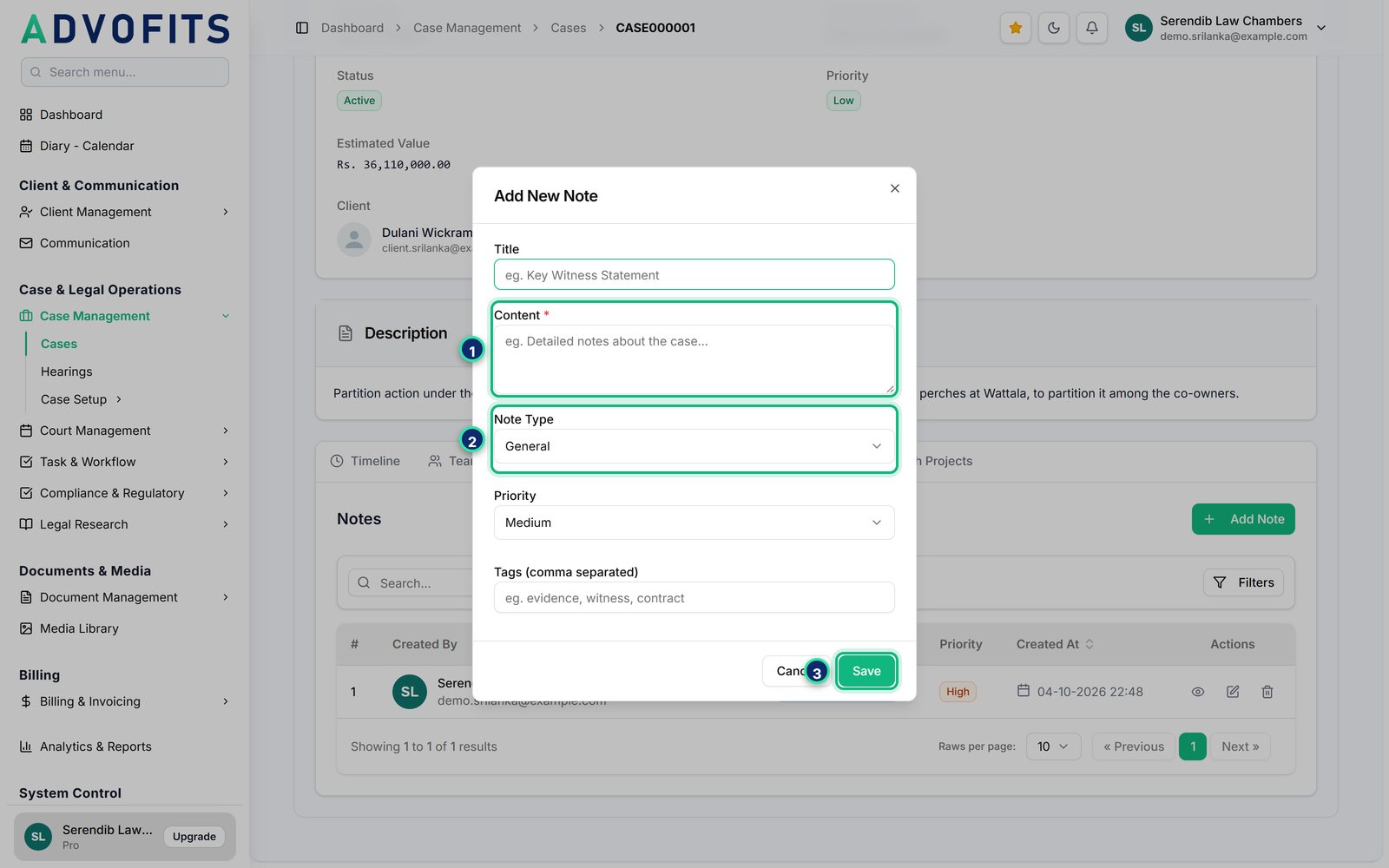
Task: Delete the note with the trash icon
Action: pyautogui.click(x=1267, y=692)
